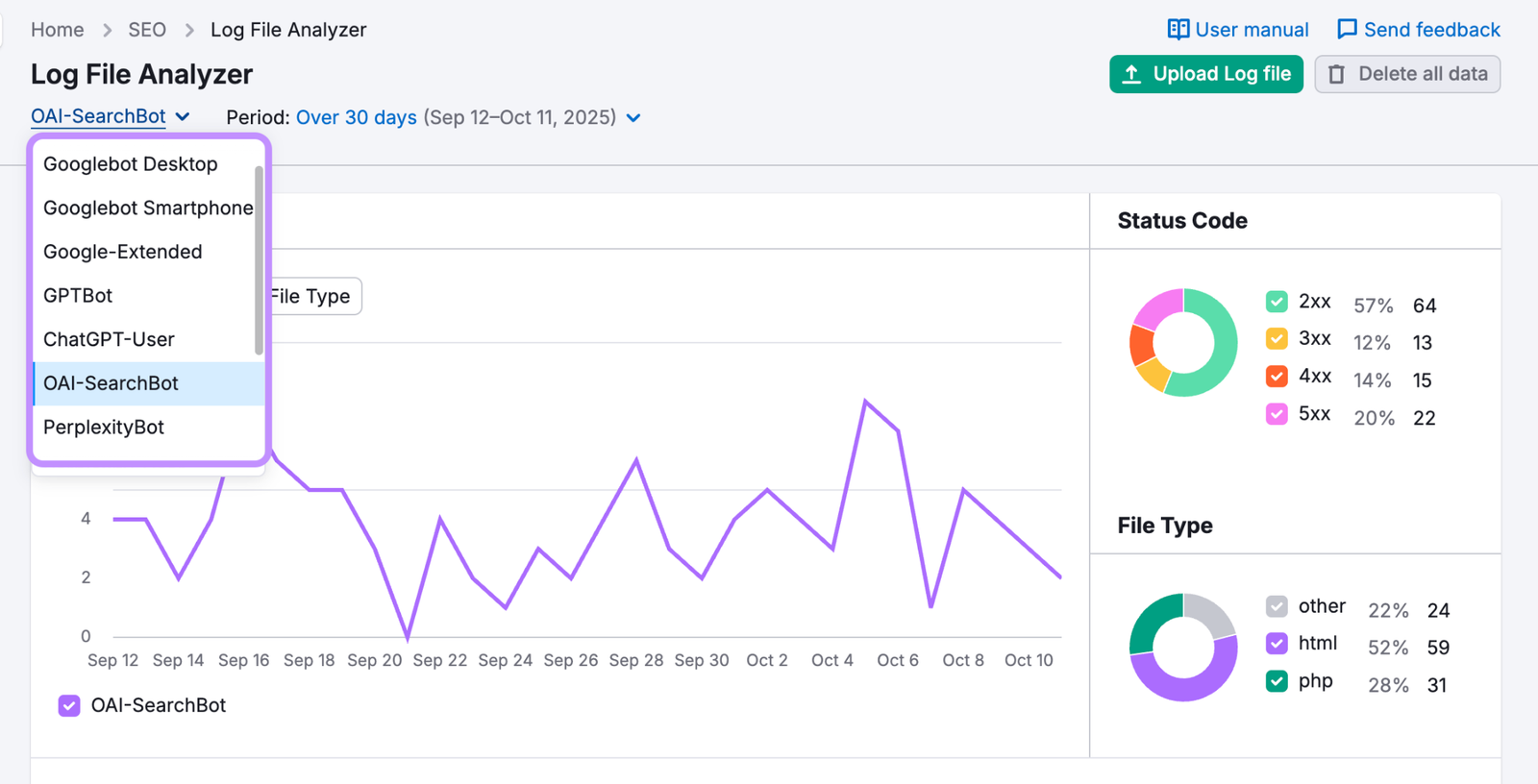Pick PerplexityBot from the bot list
1538x784 pixels.
click(149, 428)
